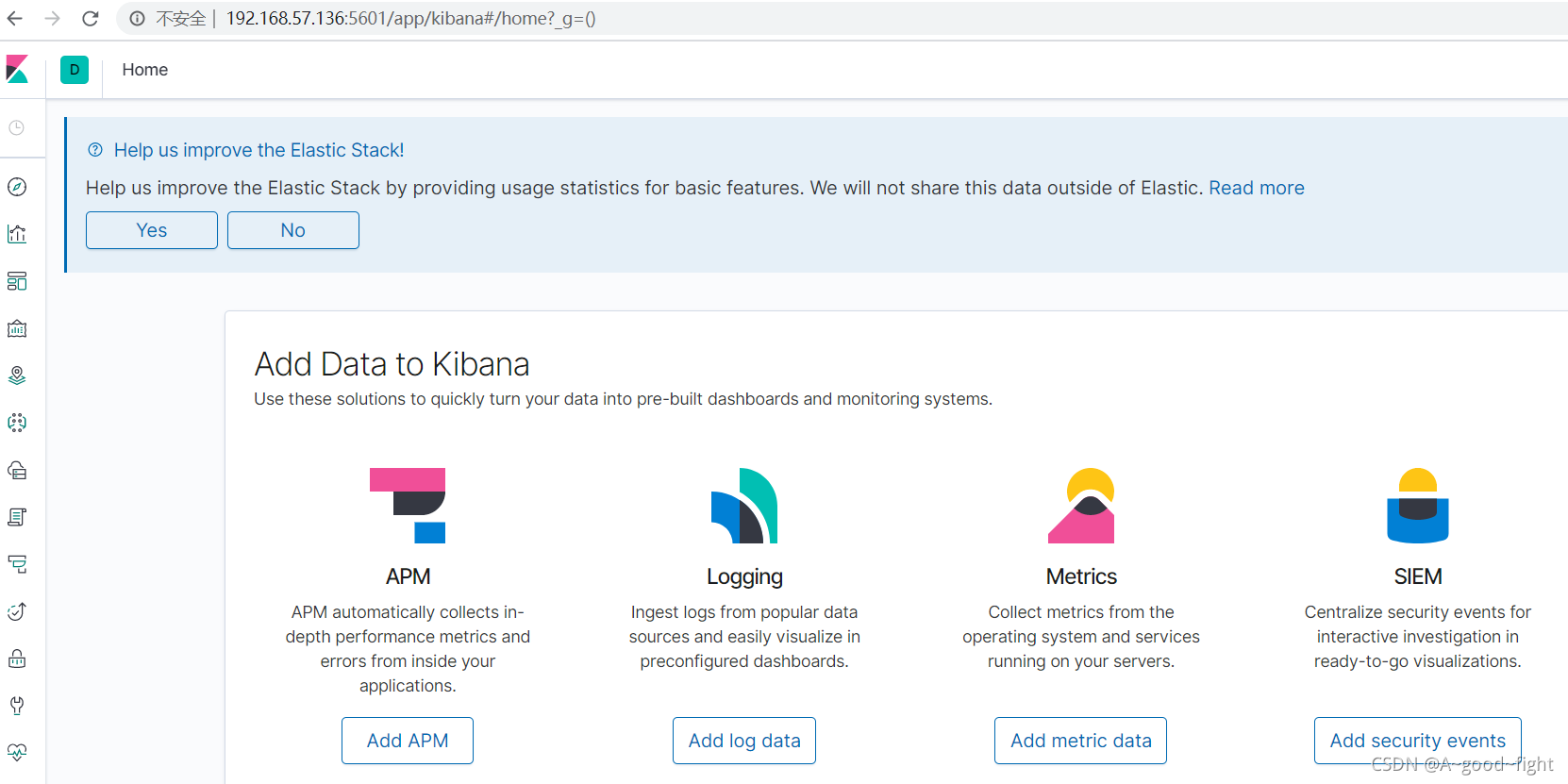The image size is (1568, 784).
Task: Click the Metrics logo graphic
Action: coord(1081,506)
